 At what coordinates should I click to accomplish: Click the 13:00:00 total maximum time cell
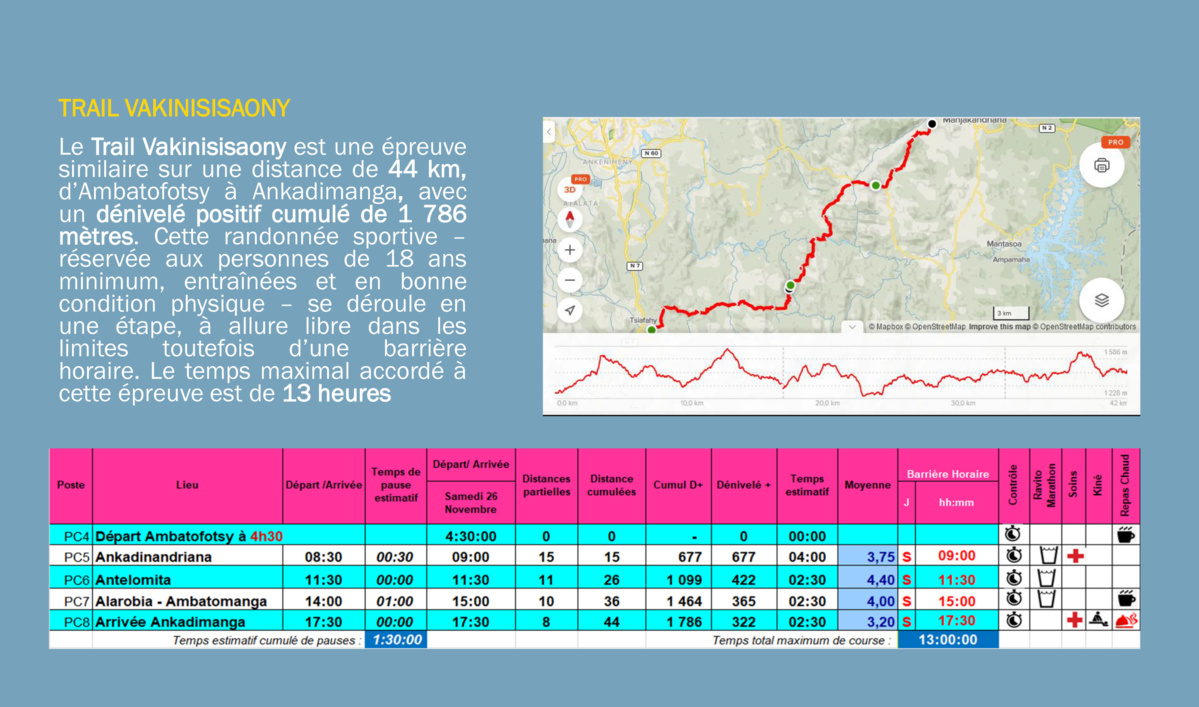[947, 640]
